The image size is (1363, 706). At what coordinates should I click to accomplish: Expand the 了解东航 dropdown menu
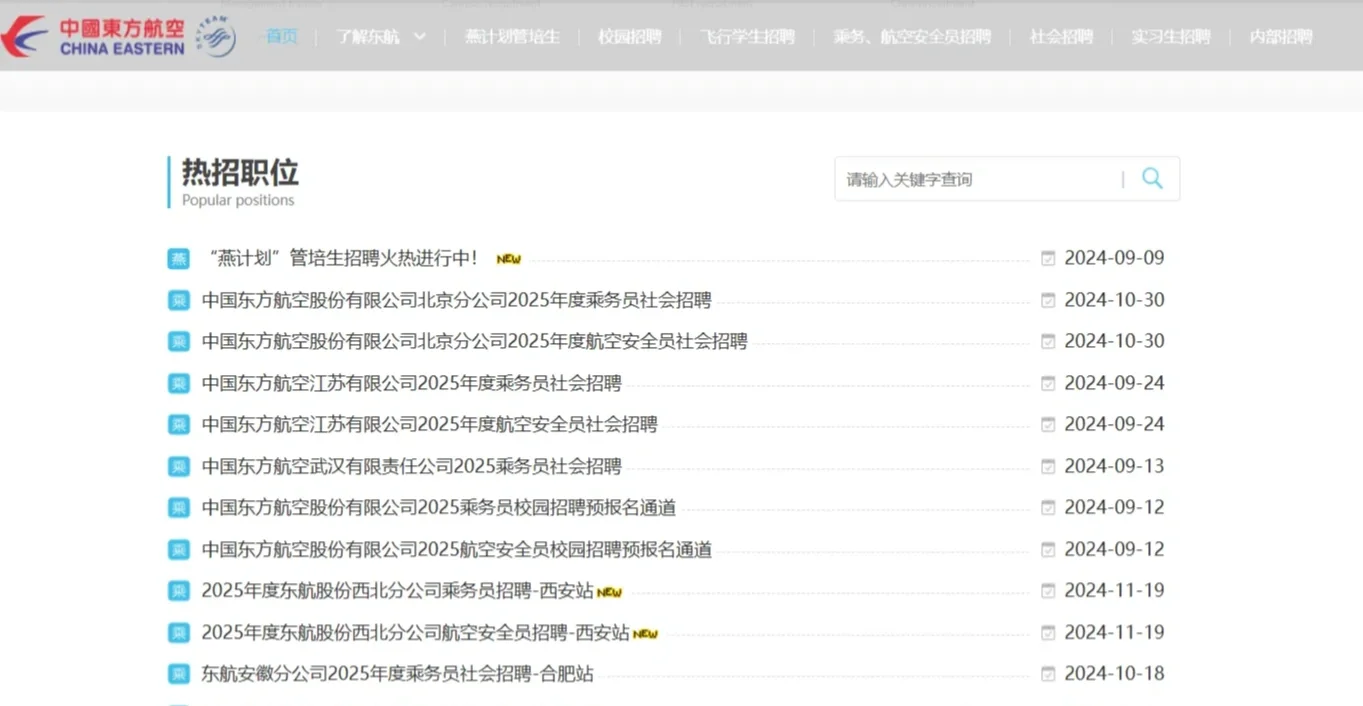[x=372, y=36]
